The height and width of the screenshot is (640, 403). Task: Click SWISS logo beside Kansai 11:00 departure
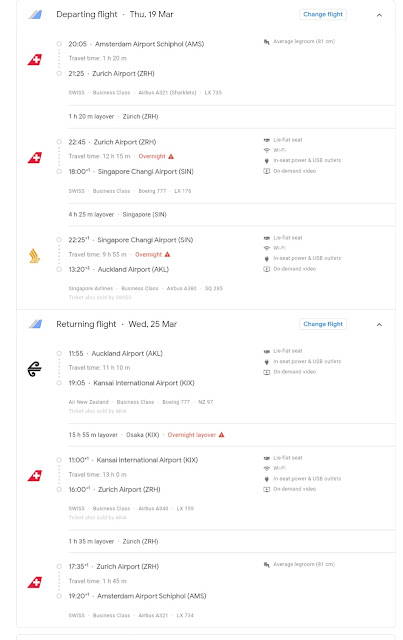[35, 476]
